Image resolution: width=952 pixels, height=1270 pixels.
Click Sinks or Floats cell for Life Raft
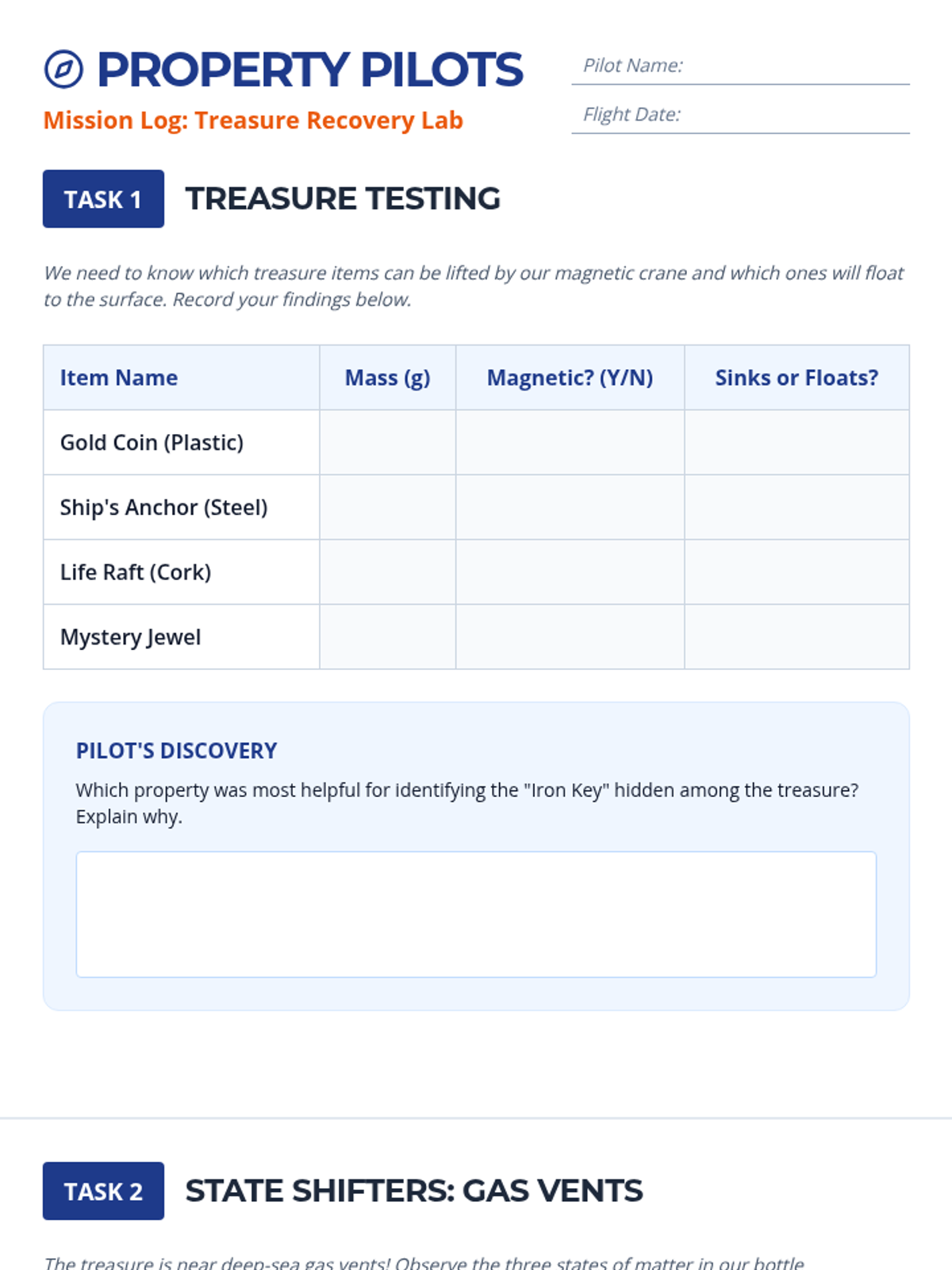[797, 572]
